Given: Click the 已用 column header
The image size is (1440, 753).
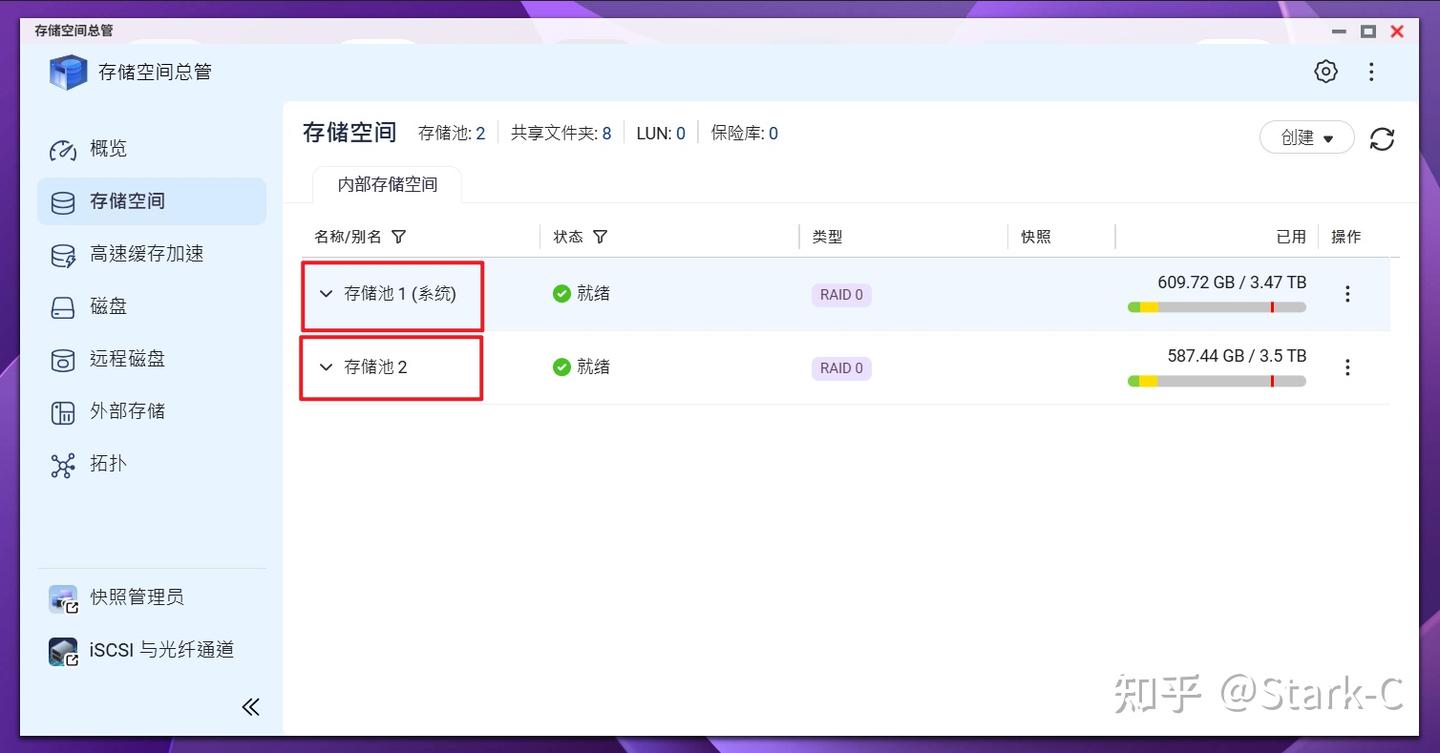Looking at the screenshot, I should click(1291, 237).
